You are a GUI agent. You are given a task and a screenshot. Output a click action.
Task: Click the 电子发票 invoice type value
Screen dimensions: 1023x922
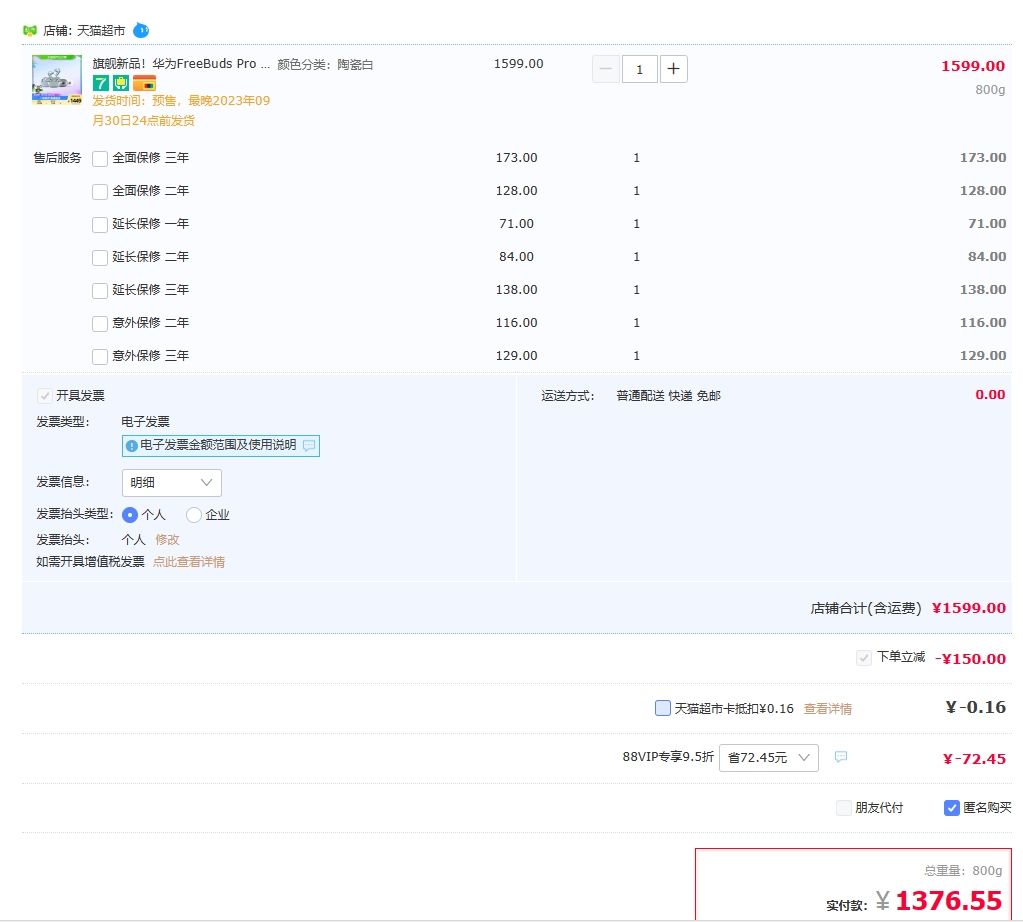pyautogui.click(x=145, y=422)
